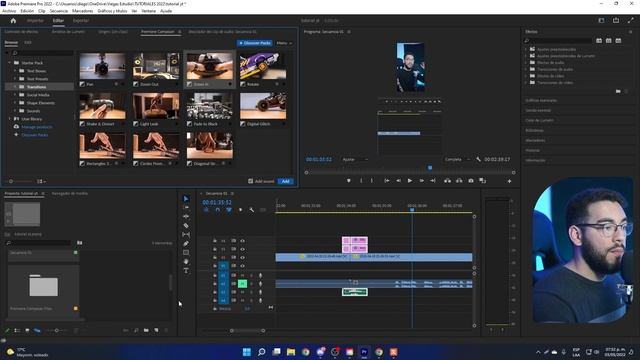The width and height of the screenshot is (640, 360).
Task: Toggle the green highlighted mute button on audio track
Action: click(242, 283)
